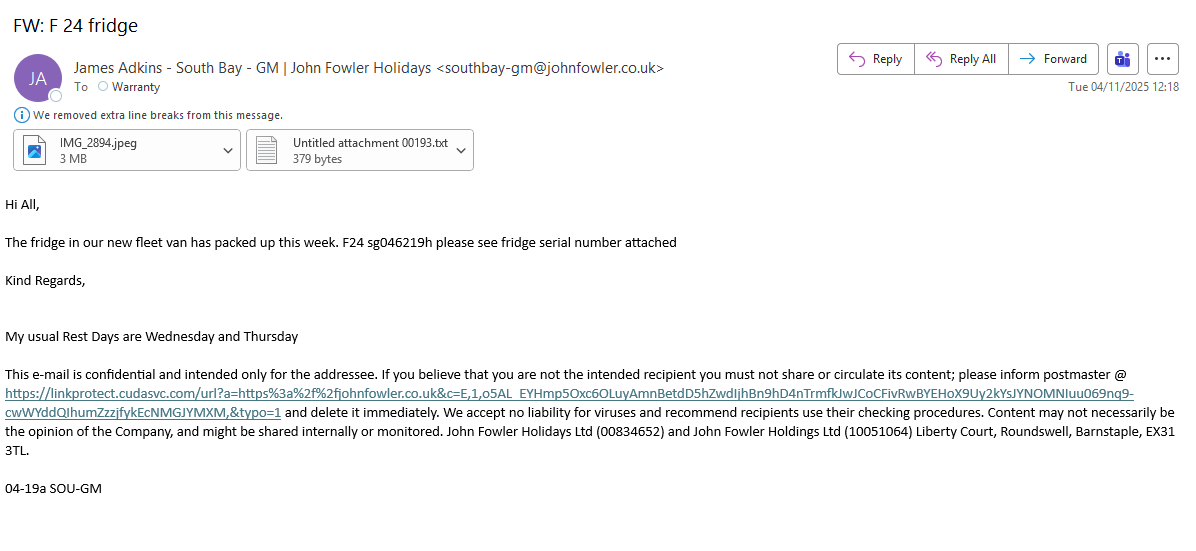Click the IMG_2894.jpeg image file icon

[37, 151]
